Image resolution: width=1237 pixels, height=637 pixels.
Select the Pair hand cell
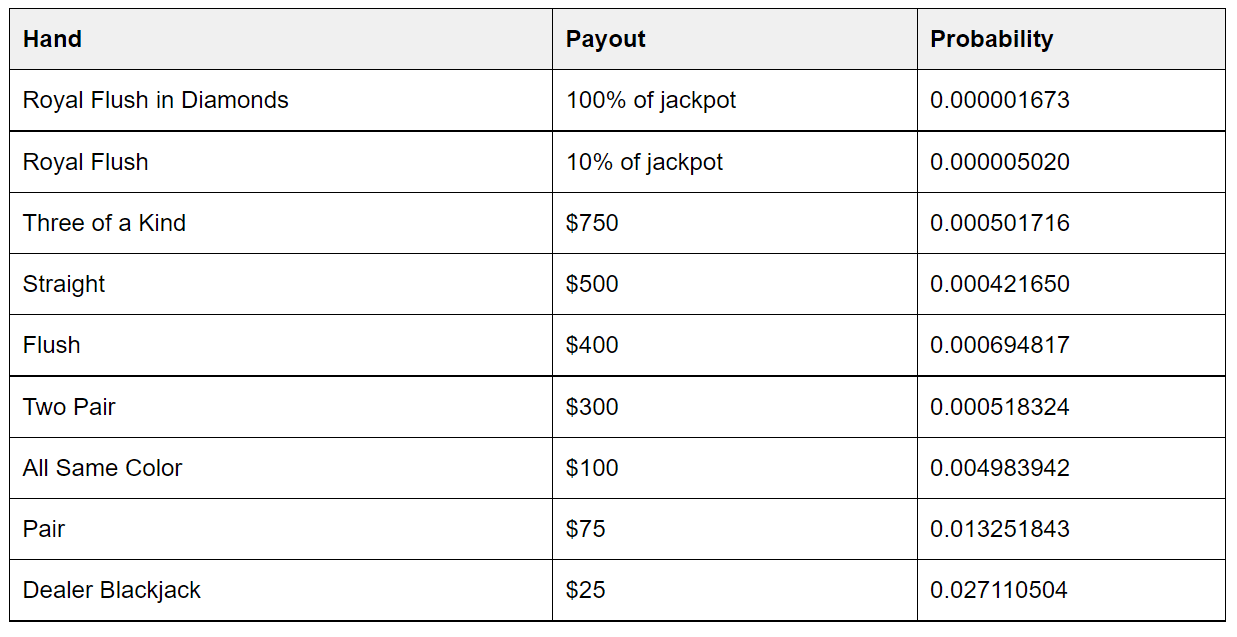click(281, 529)
